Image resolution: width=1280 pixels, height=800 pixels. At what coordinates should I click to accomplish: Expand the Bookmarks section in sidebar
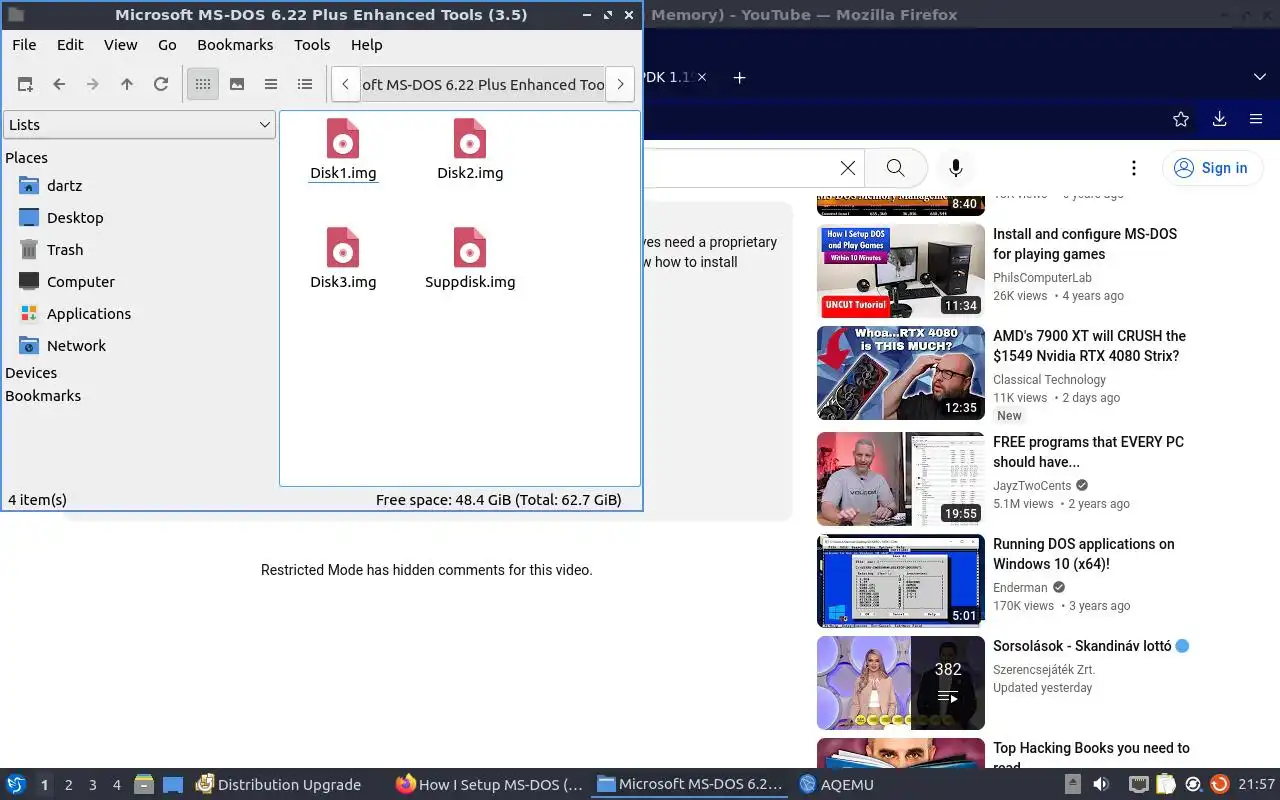coord(43,396)
